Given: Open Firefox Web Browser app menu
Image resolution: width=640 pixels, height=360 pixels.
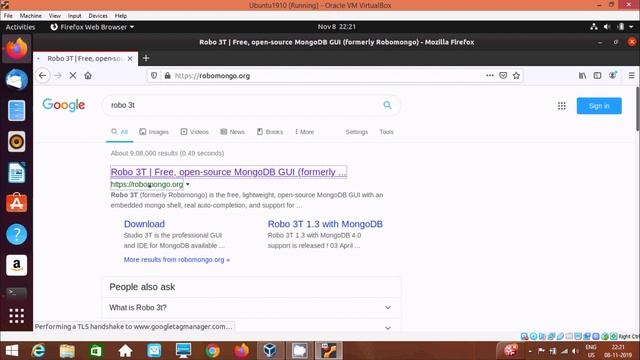Looking at the screenshot, I should 92,27.
